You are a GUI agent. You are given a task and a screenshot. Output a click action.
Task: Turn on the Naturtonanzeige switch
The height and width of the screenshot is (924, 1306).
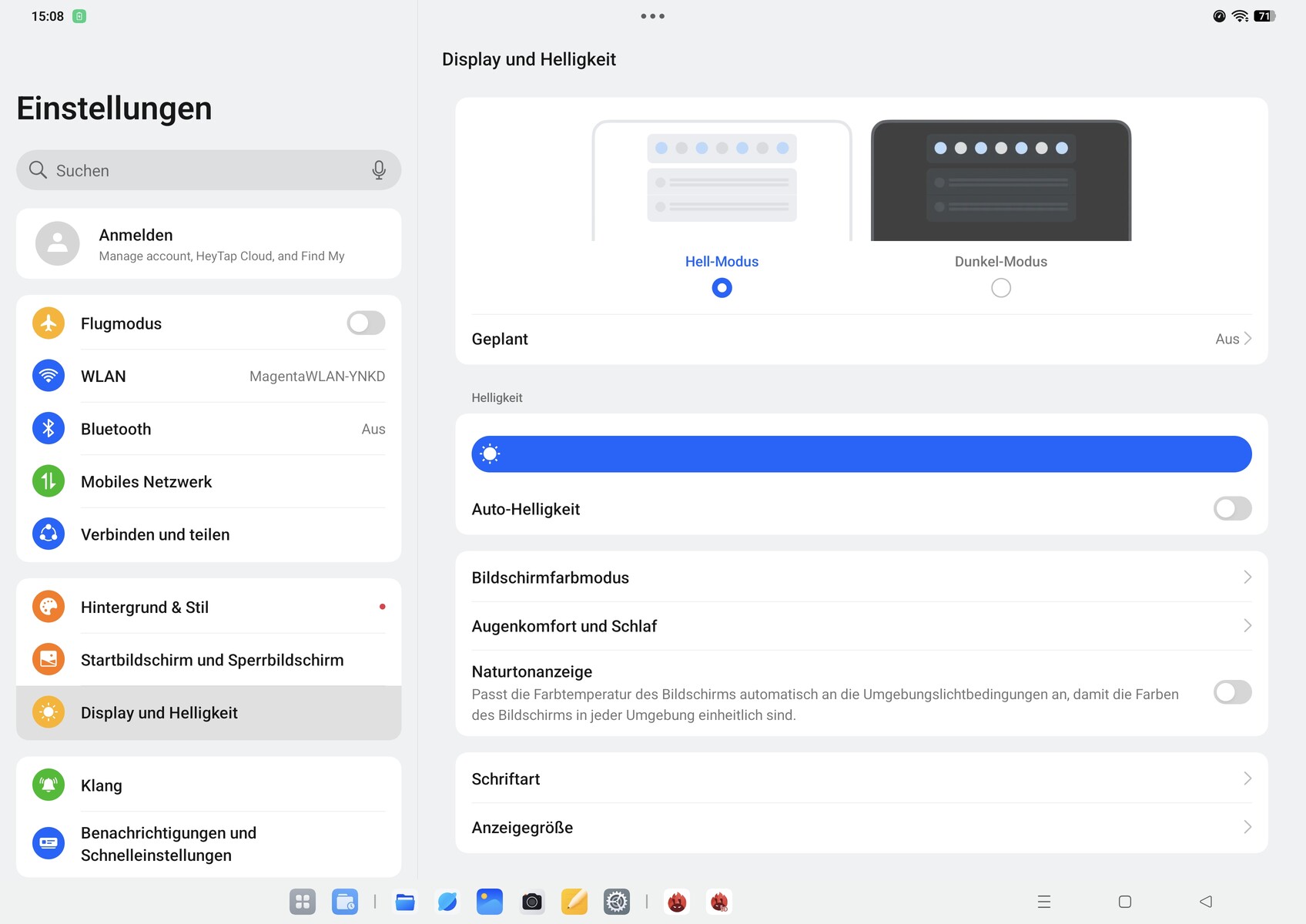pos(1232,692)
